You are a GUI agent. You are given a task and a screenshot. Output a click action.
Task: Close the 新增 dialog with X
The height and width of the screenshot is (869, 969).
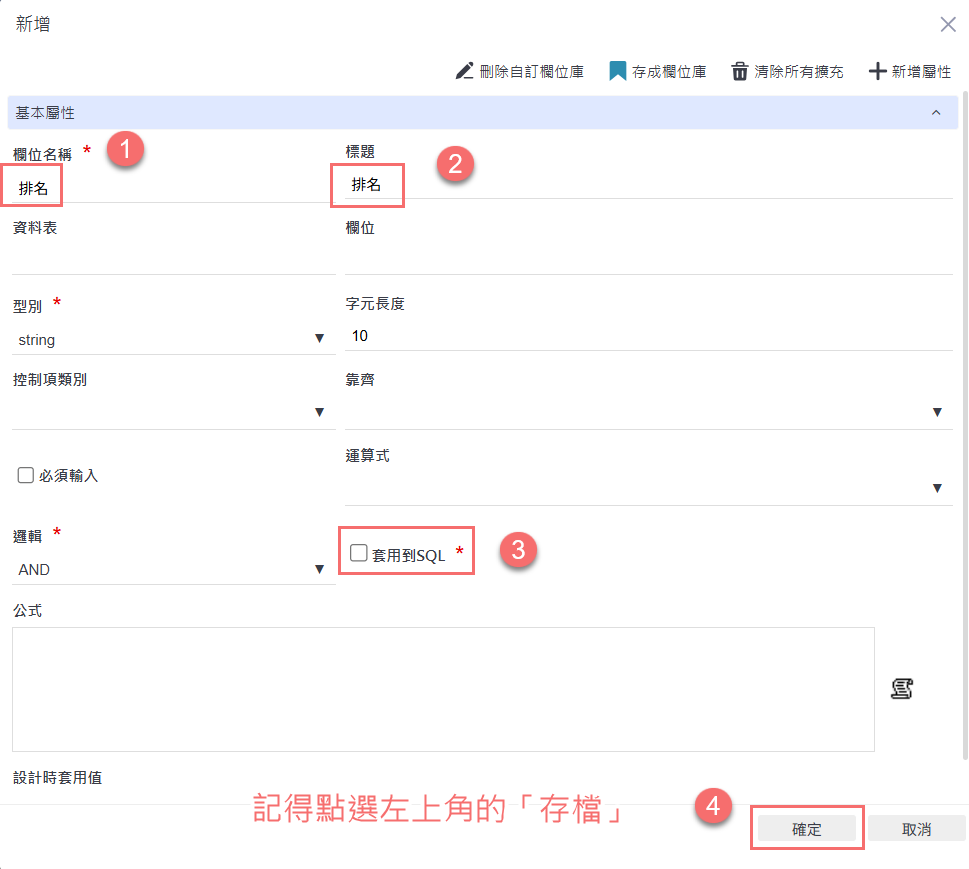point(947,25)
